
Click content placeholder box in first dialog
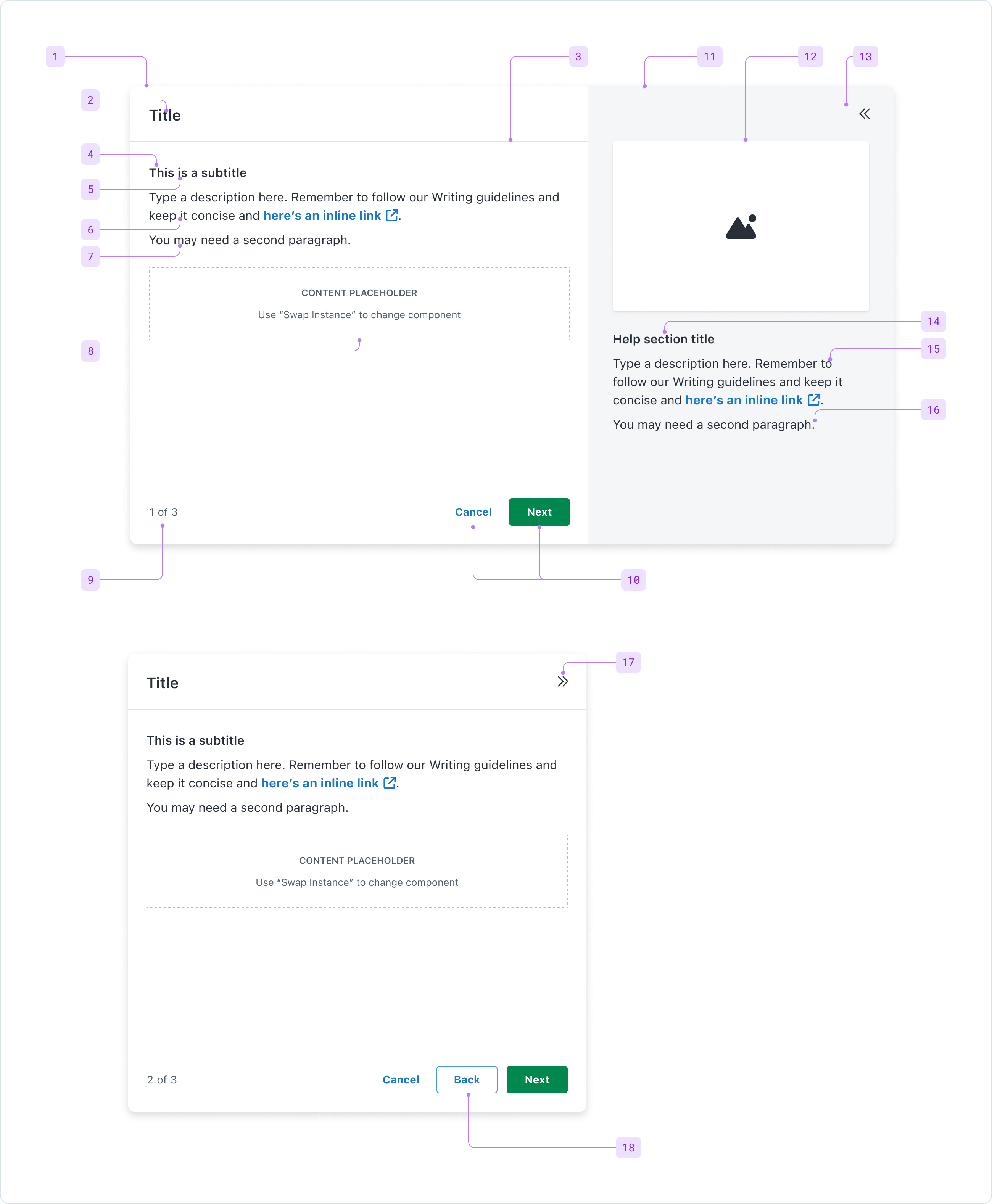pyautogui.click(x=359, y=303)
